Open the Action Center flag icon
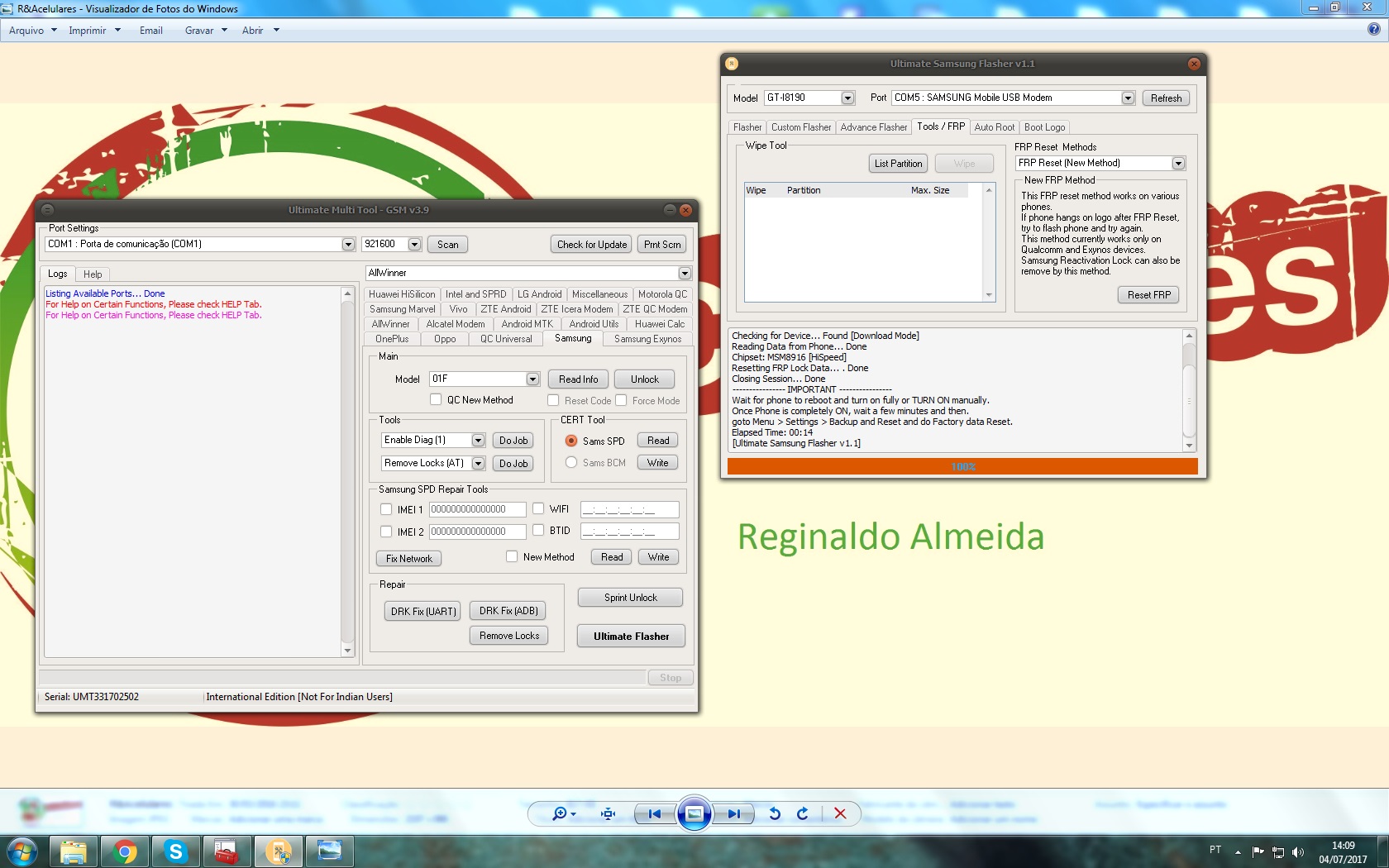Viewport: 1389px width, 868px height. pyautogui.click(x=1258, y=852)
